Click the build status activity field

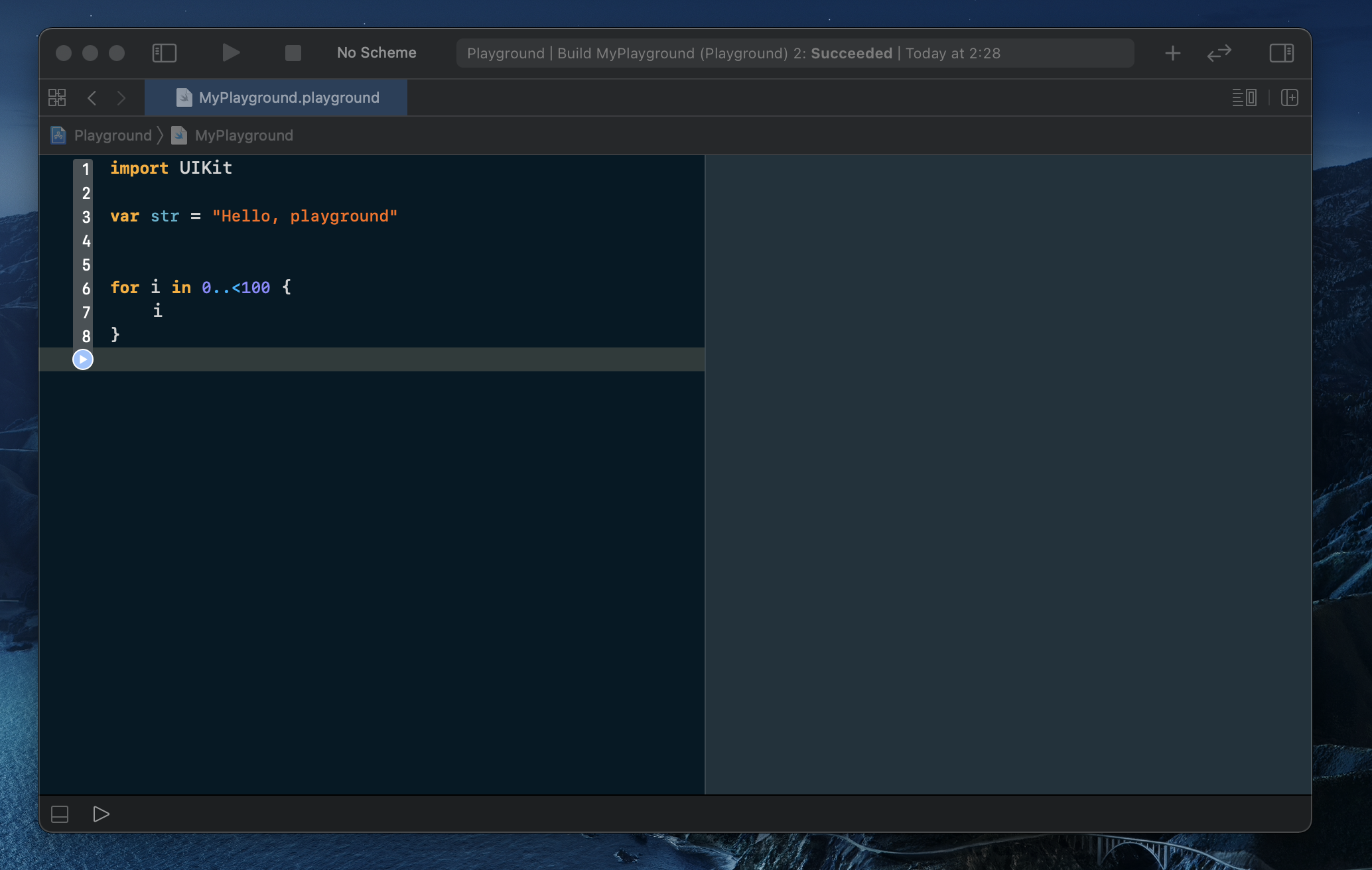[794, 53]
